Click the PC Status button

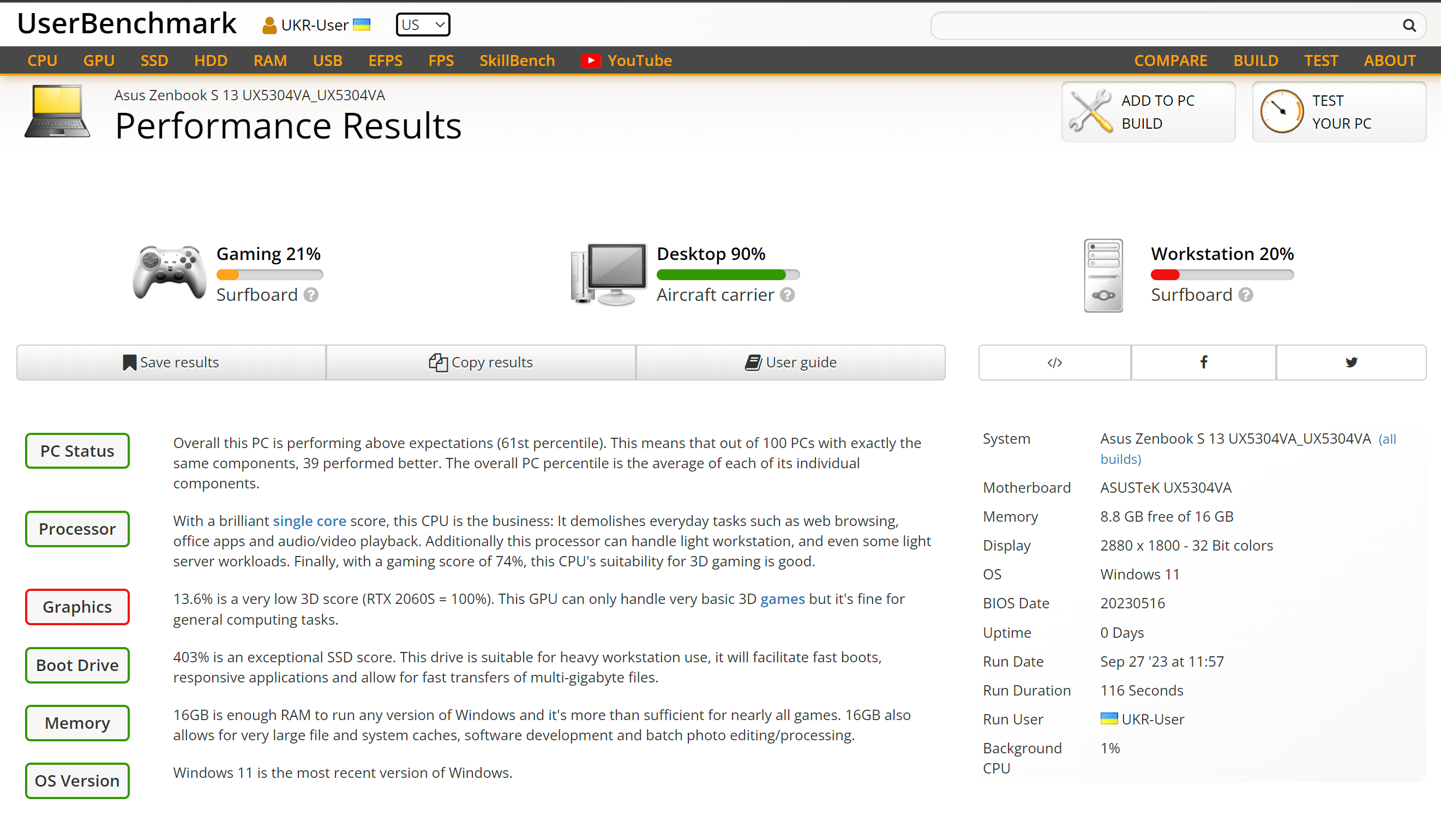[x=77, y=451]
